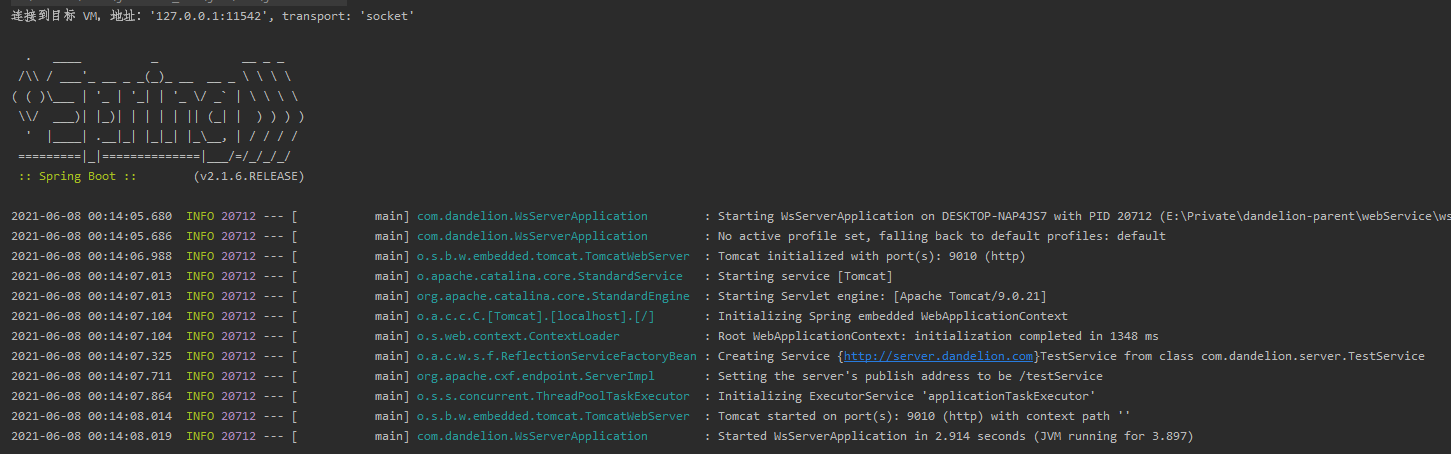Viewport: 1451px width, 454px height.
Task: Click the timestamp '2021-06-08 00:14:06.988'
Action: pos(91,256)
